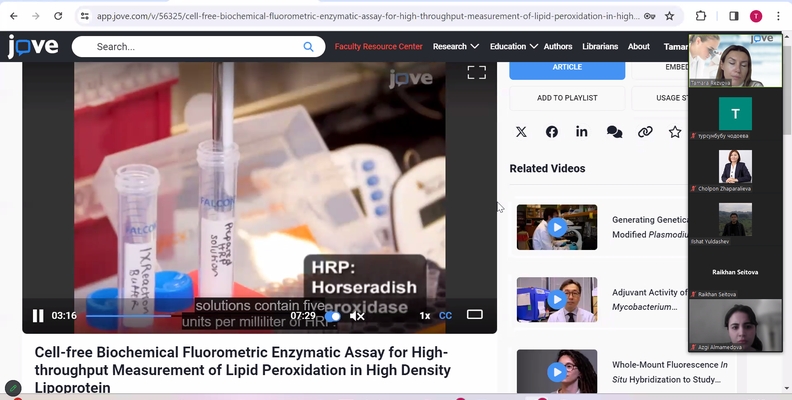Open the Librarians menu item

(600, 46)
